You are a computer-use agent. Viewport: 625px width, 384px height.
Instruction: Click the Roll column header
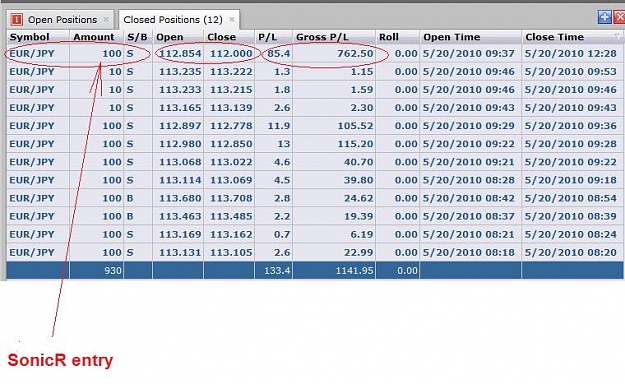coord(389,37)
